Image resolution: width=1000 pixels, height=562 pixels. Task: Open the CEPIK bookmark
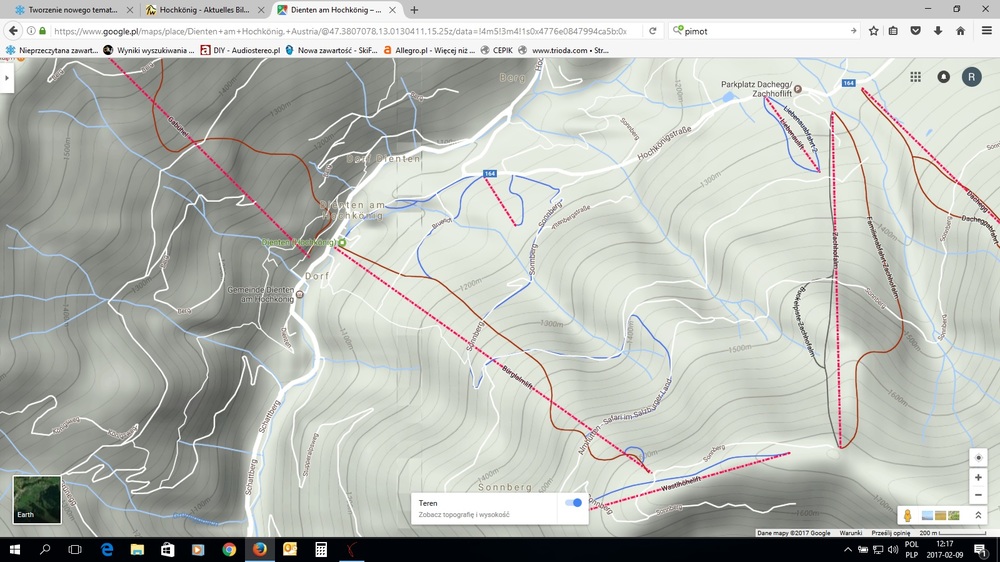click(497, 50)
